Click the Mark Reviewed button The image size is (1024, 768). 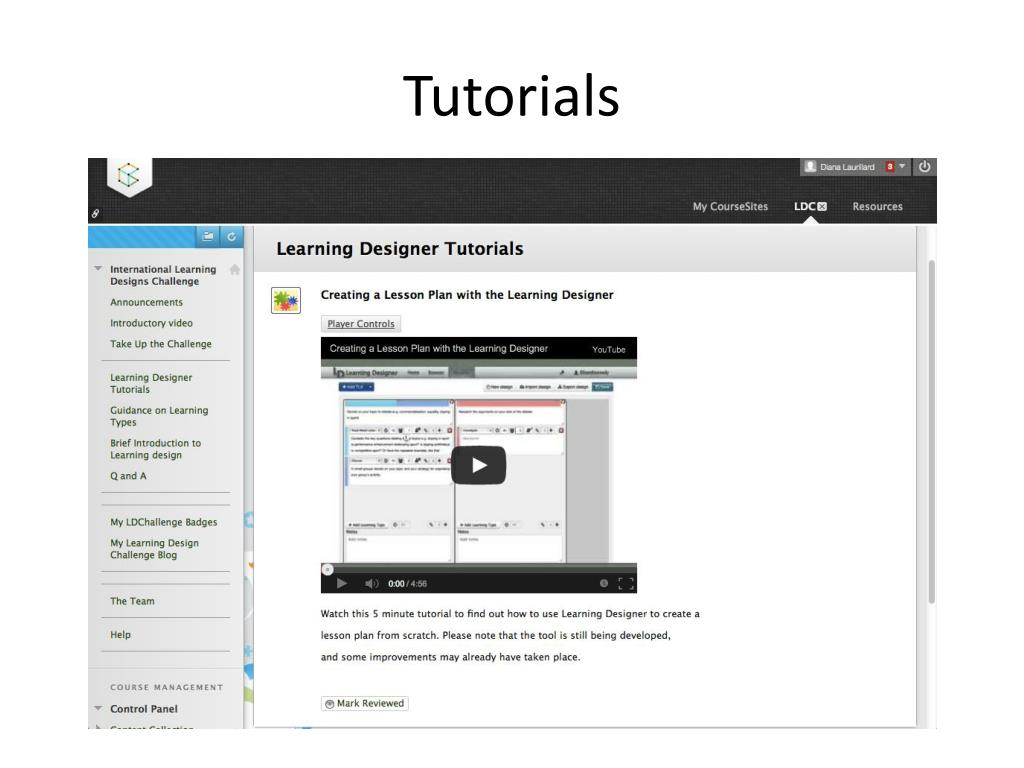pos(364,703)
